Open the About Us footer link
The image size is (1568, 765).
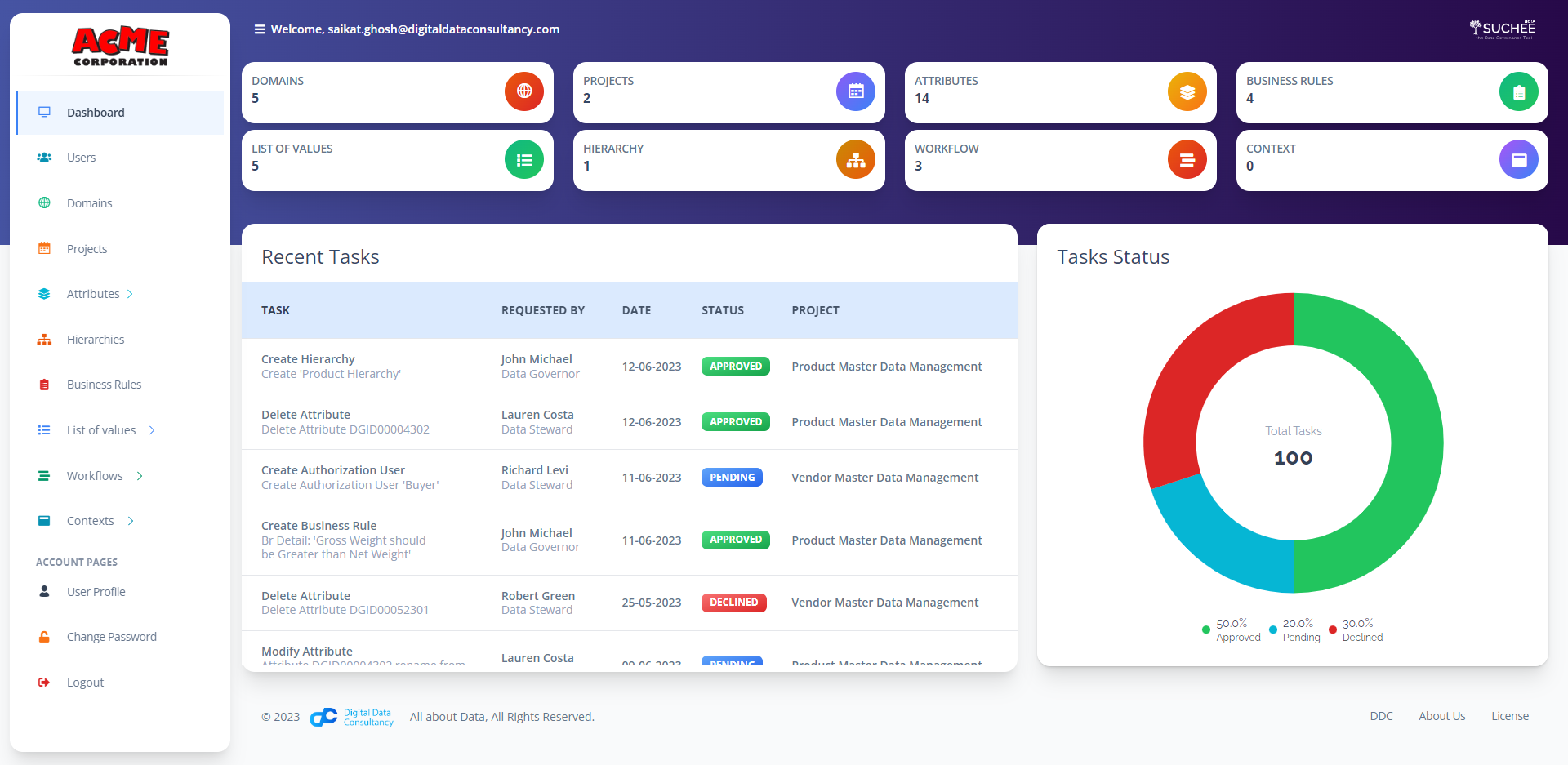click(1441, 716)
